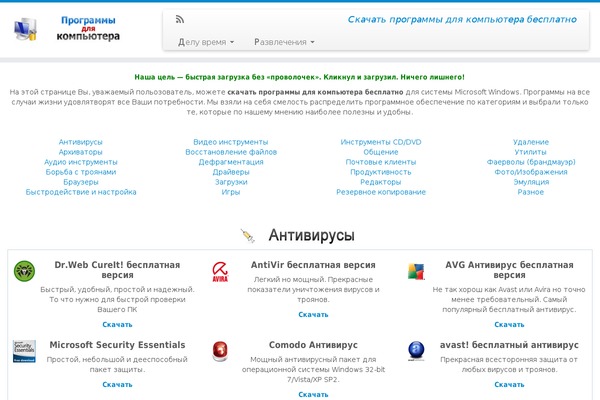Image resolution: width=600 pixels, height=400 pixels.
Task: Click the Антивирусы section heading
Action: click(311, 235)
